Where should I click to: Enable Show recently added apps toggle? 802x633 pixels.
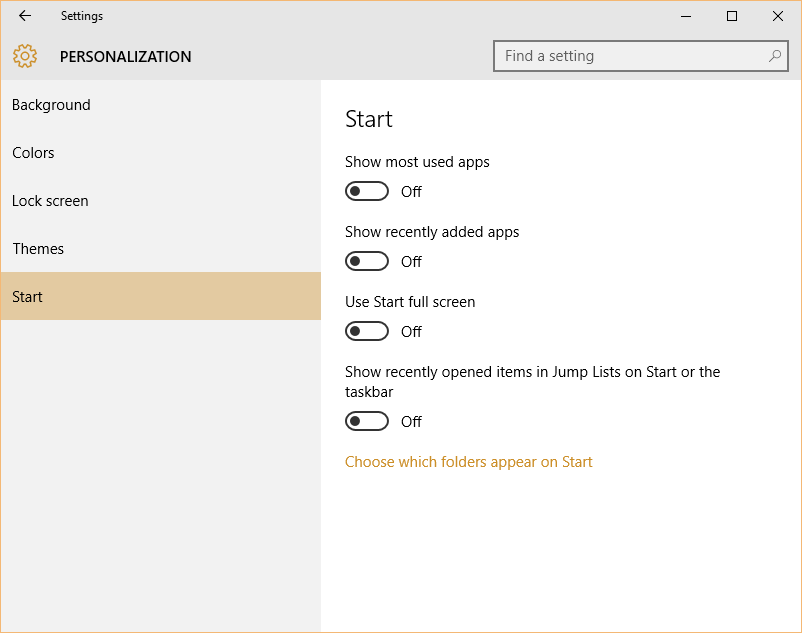[367, 261]
